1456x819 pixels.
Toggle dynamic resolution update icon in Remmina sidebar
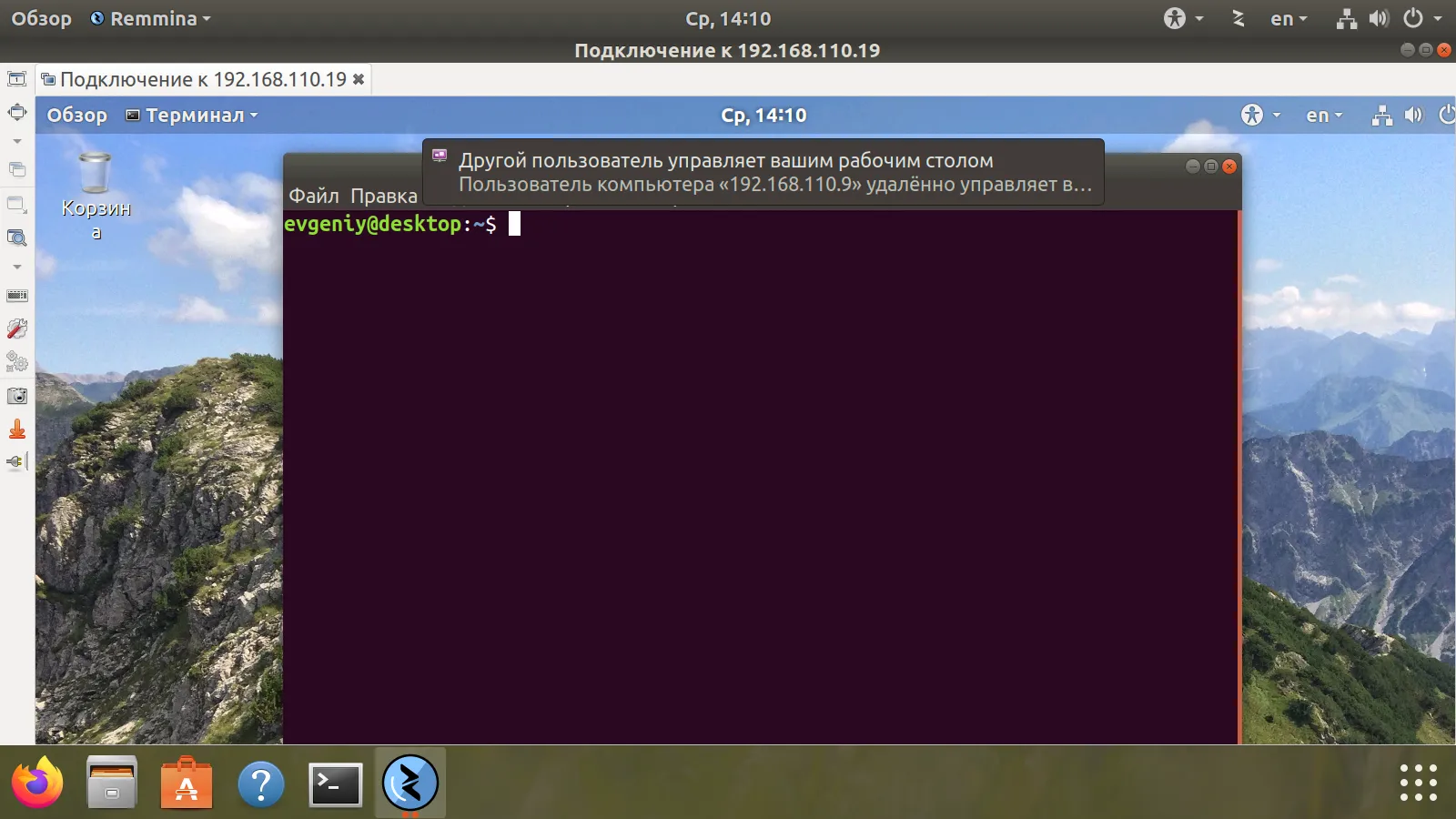click(x=16, y=204)
